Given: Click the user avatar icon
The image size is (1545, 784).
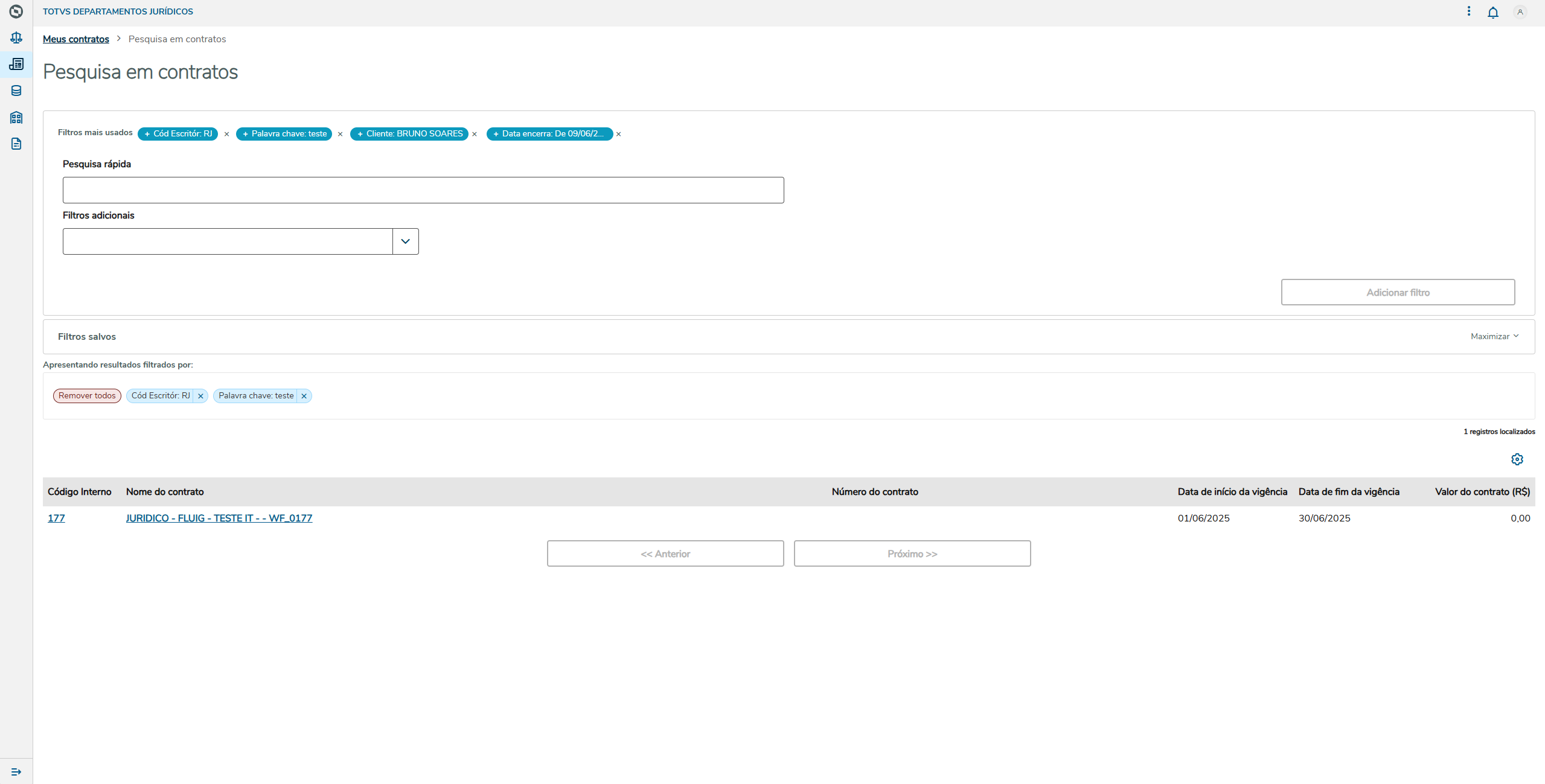Looking at the screenshot, I should point(1520,12).
